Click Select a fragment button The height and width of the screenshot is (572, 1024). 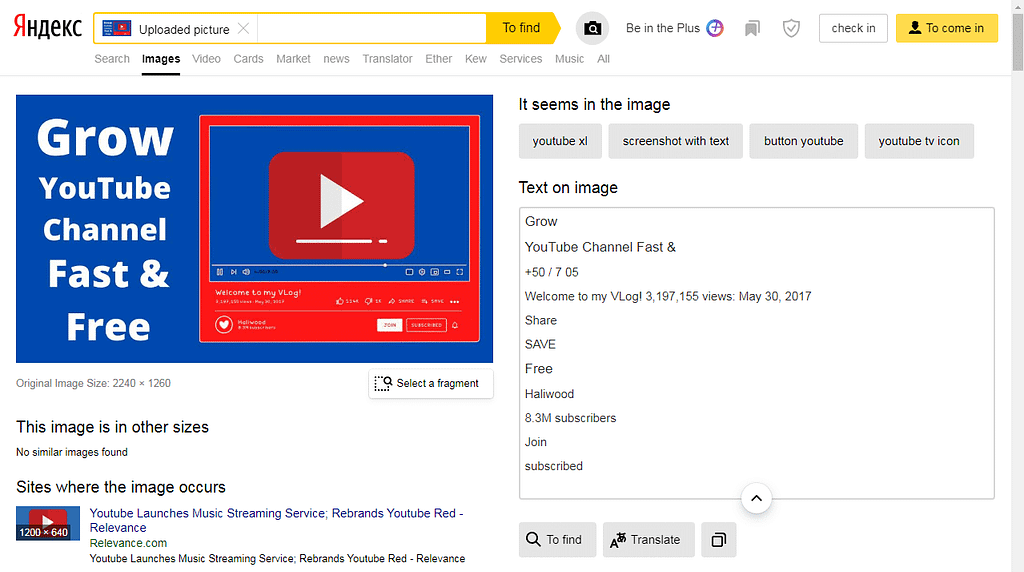point(430,383)
